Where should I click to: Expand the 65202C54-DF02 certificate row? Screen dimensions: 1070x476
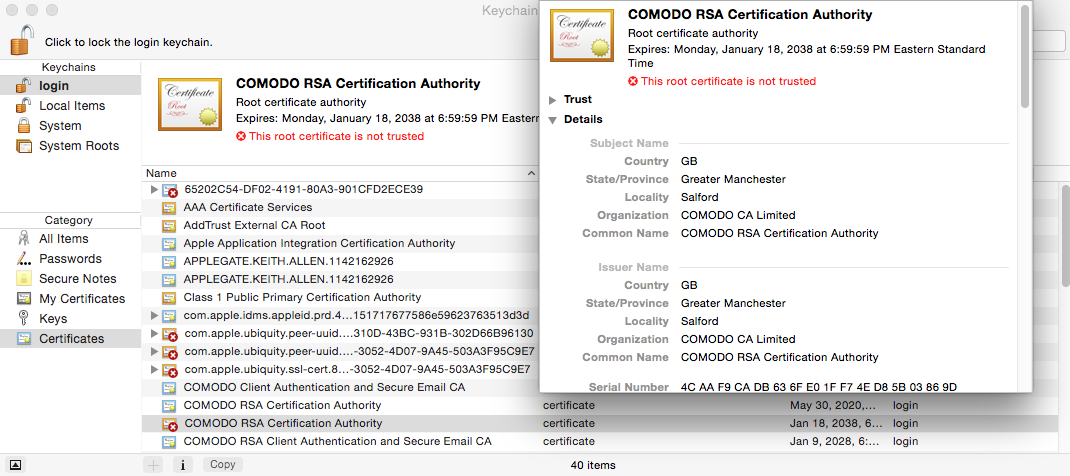click(154, 190)
